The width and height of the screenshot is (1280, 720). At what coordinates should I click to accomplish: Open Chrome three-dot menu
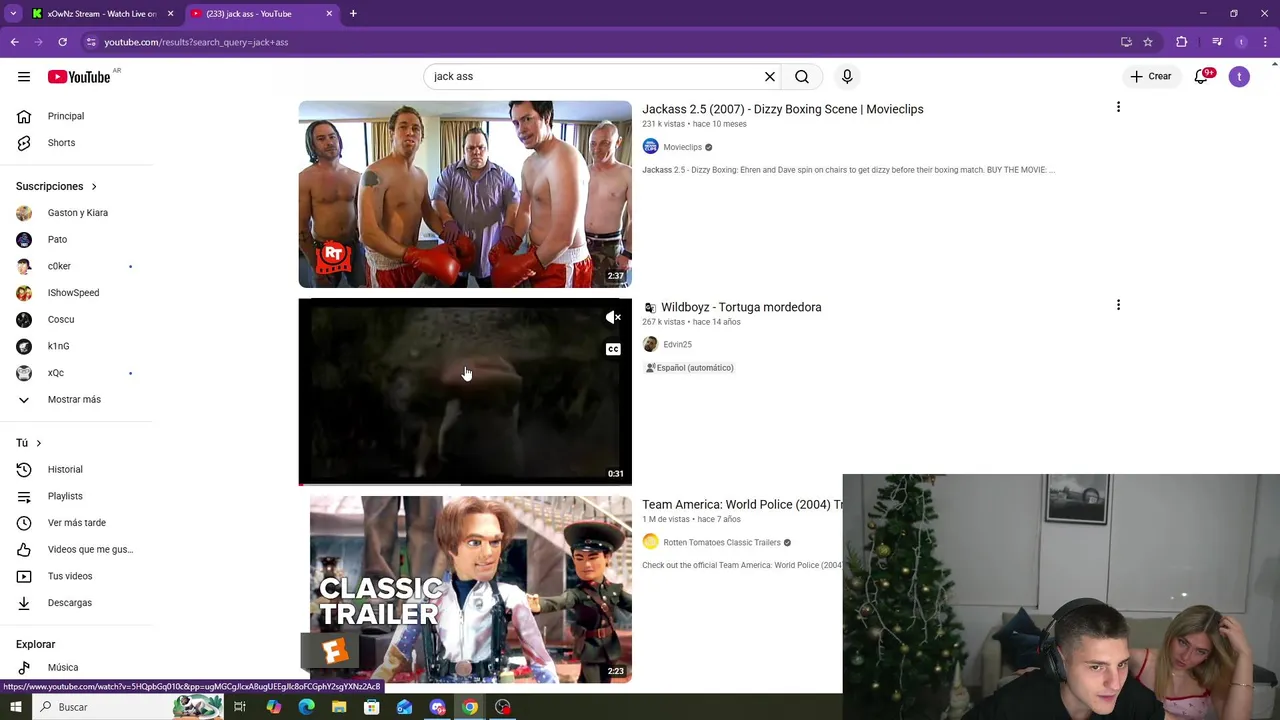1265,42
